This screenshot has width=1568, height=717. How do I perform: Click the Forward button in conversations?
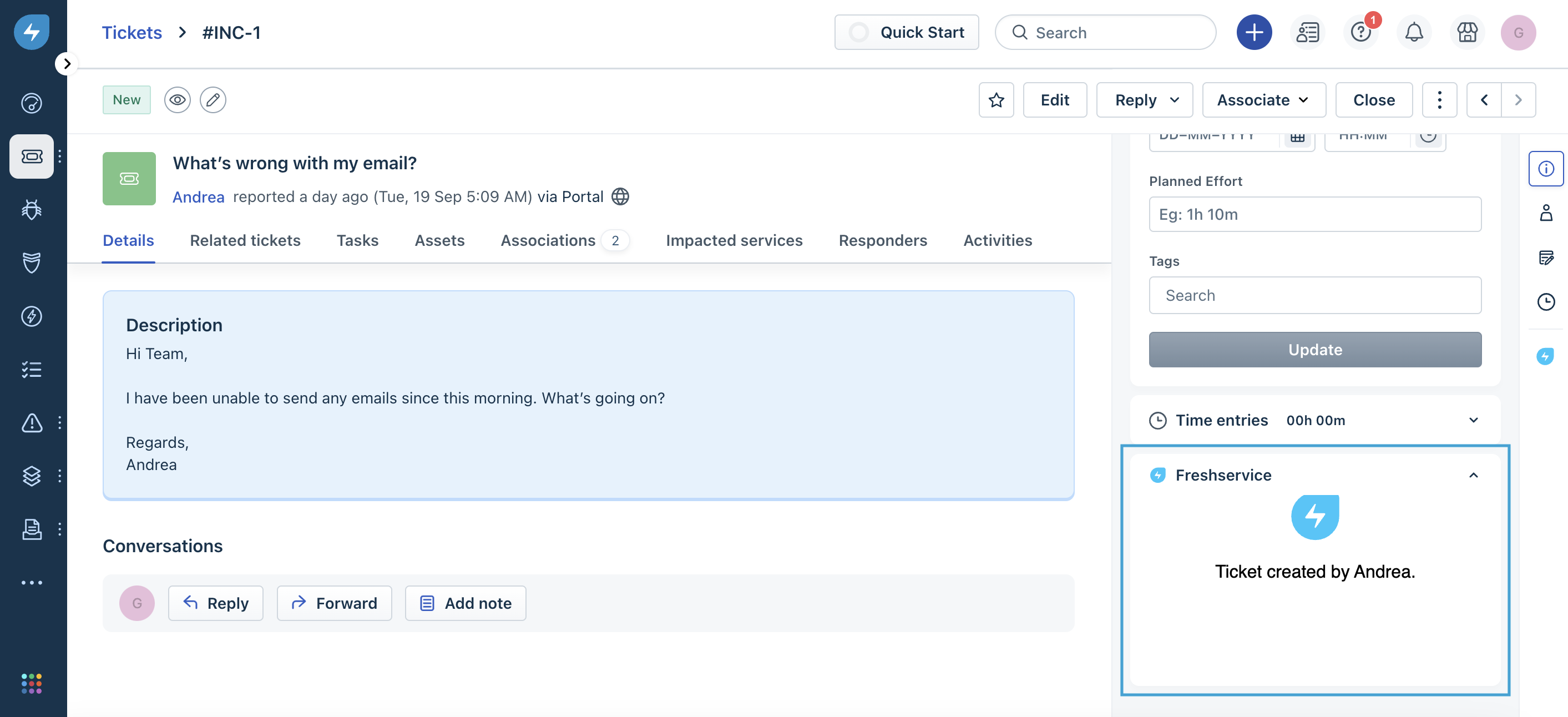point(334,603)
